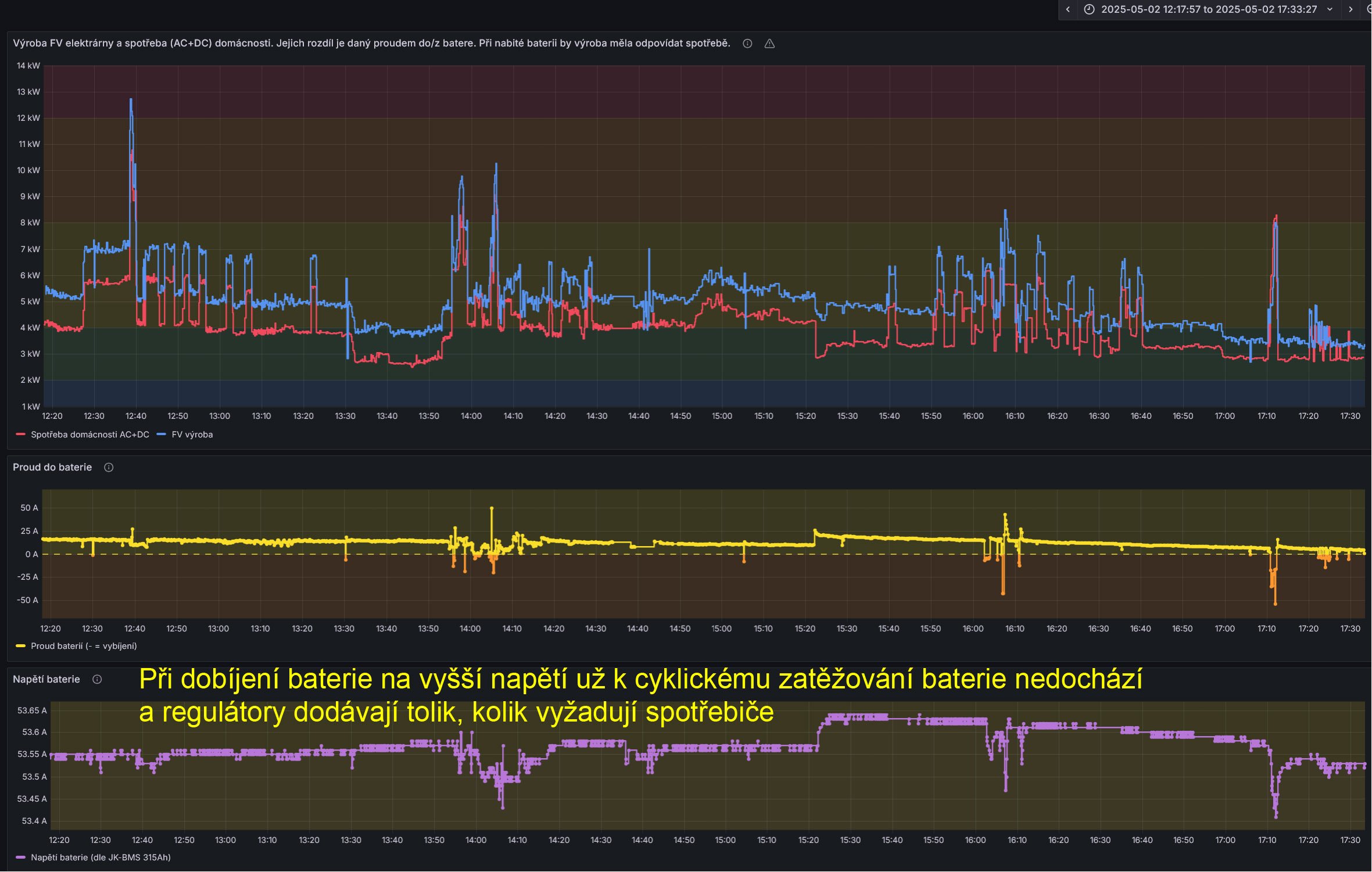This screenshot has width=1372, height=872.
Task: Show info tooltip for Proud do baterie
Action: 109,468
